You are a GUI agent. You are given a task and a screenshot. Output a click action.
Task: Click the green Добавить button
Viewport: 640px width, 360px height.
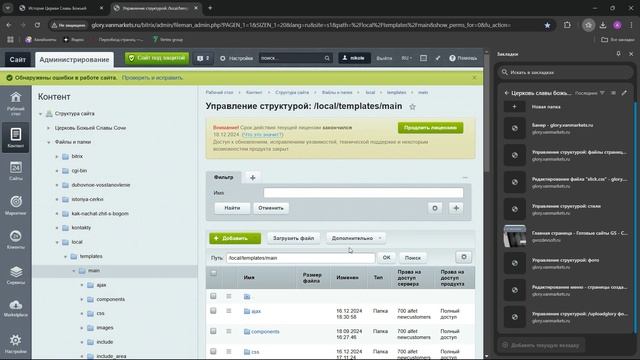click(x=235, y=238)
